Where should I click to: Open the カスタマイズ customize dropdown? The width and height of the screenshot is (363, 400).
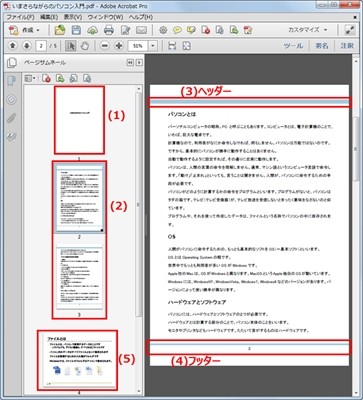[x=307, y=30]
